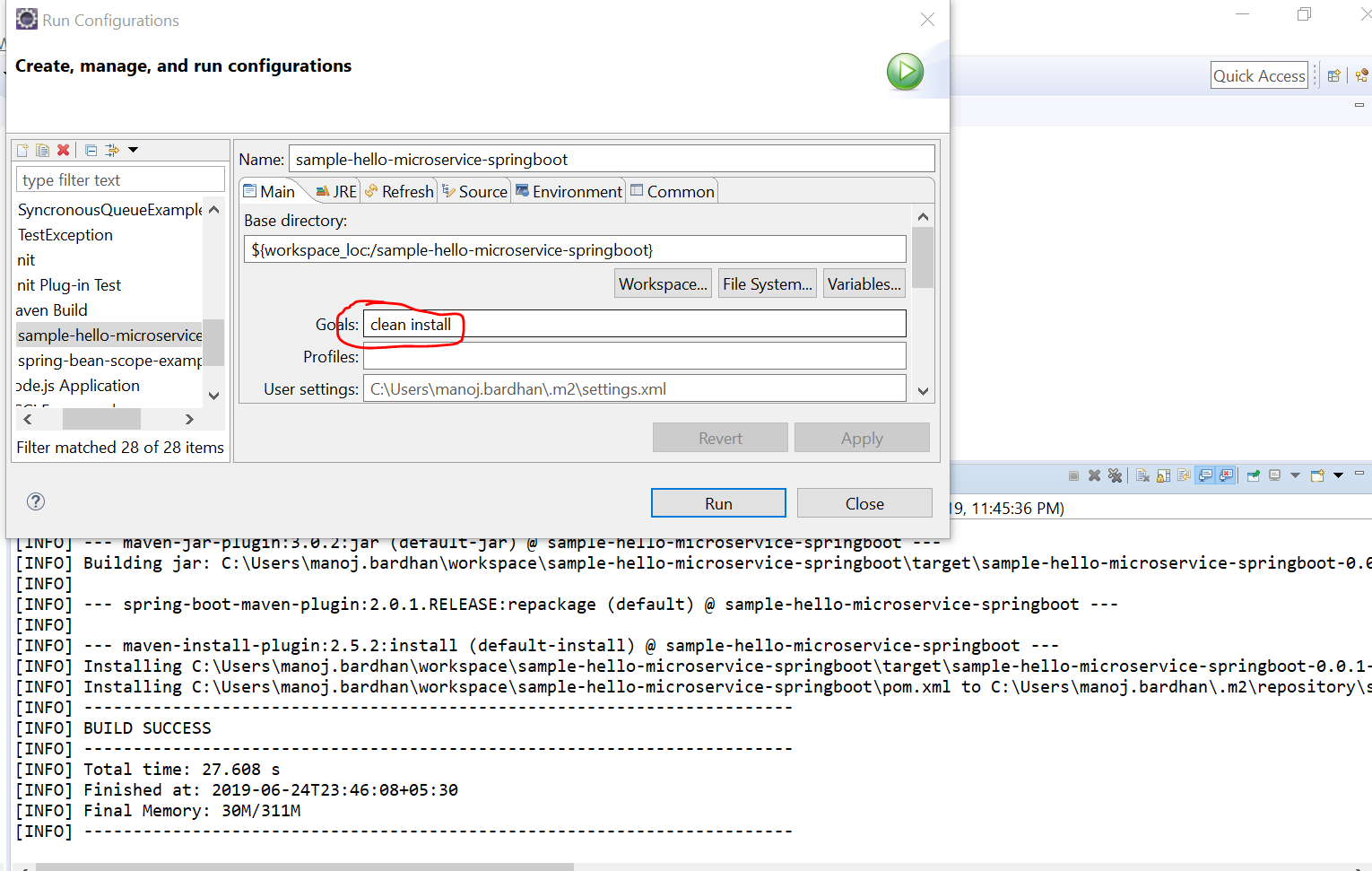Collapse all configurations in the tree
Image resolution: width=1372 pixels, height=871 pixels.
coord(91,150)
